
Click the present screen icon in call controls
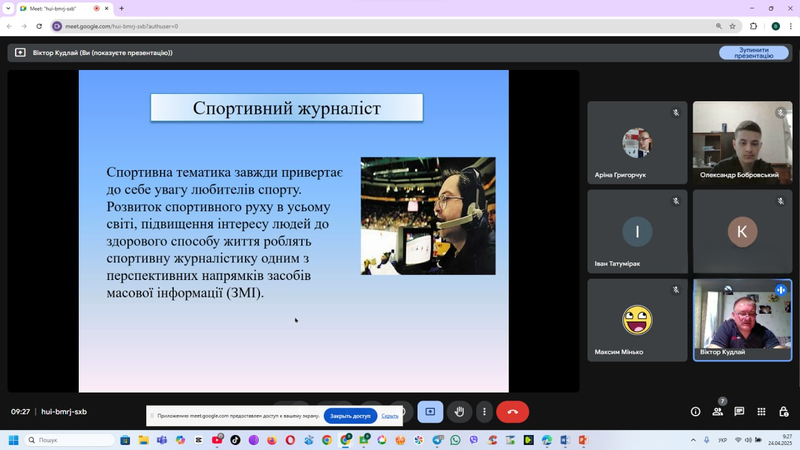(x=430, y=412)
